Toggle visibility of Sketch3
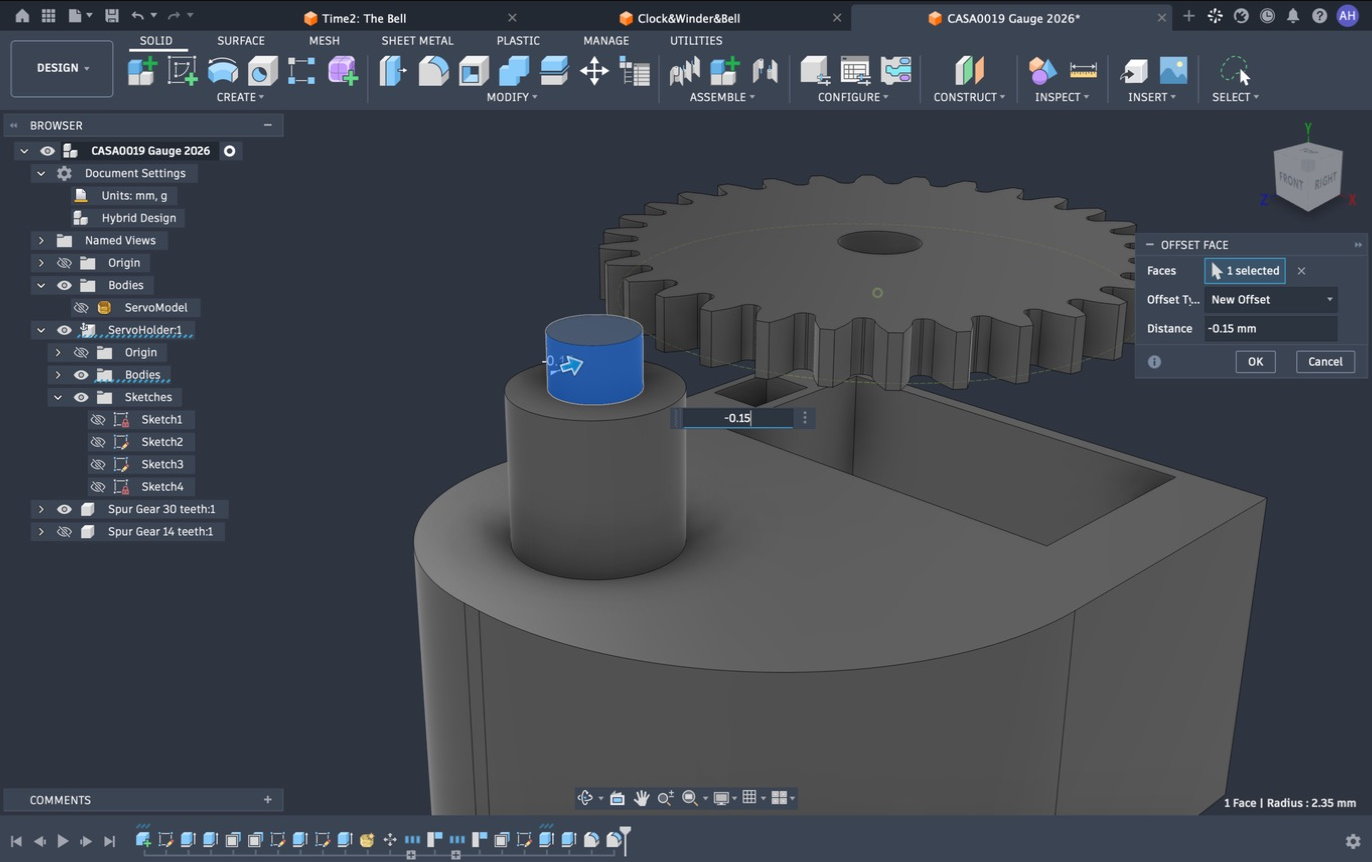The width and height of the screenshot is (1372, 862). (98, 465)
